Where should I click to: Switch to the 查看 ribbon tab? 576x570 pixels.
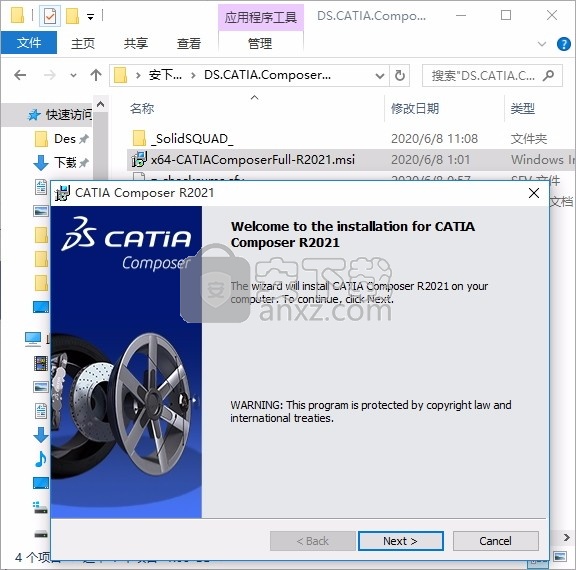point(189,43)
